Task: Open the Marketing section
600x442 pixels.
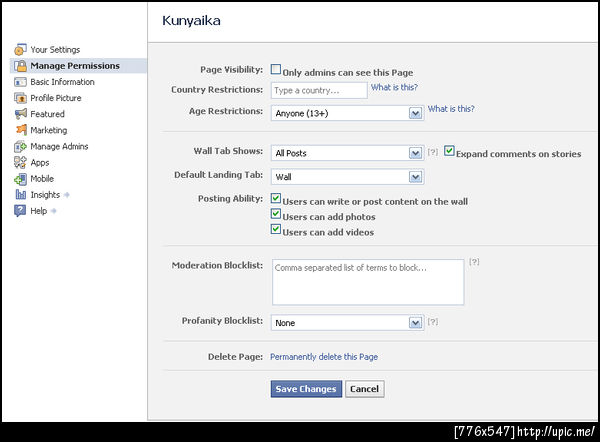Action: (49, 130)
